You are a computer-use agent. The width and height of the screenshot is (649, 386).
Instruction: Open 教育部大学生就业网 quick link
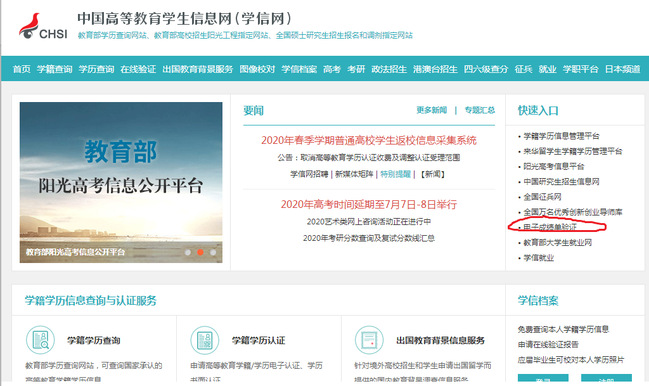pos(558,242)
